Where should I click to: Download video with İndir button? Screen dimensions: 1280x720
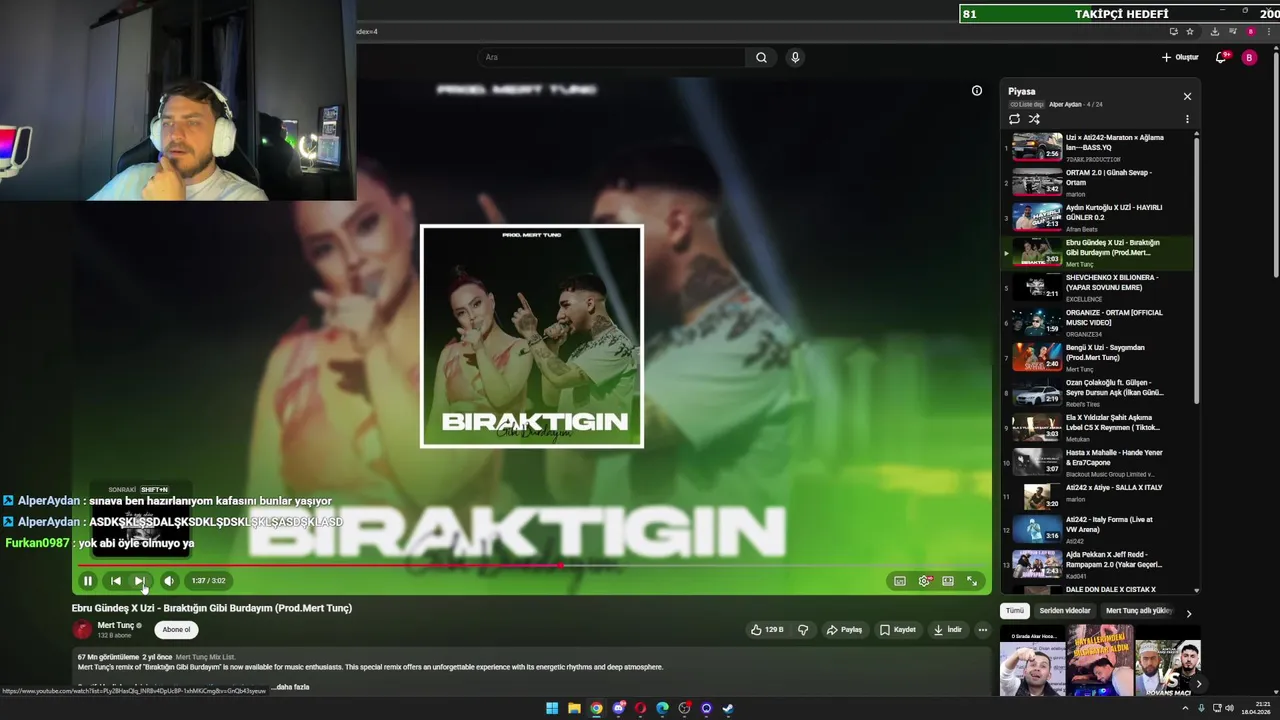pyautogui.click(x=948, y=630)
